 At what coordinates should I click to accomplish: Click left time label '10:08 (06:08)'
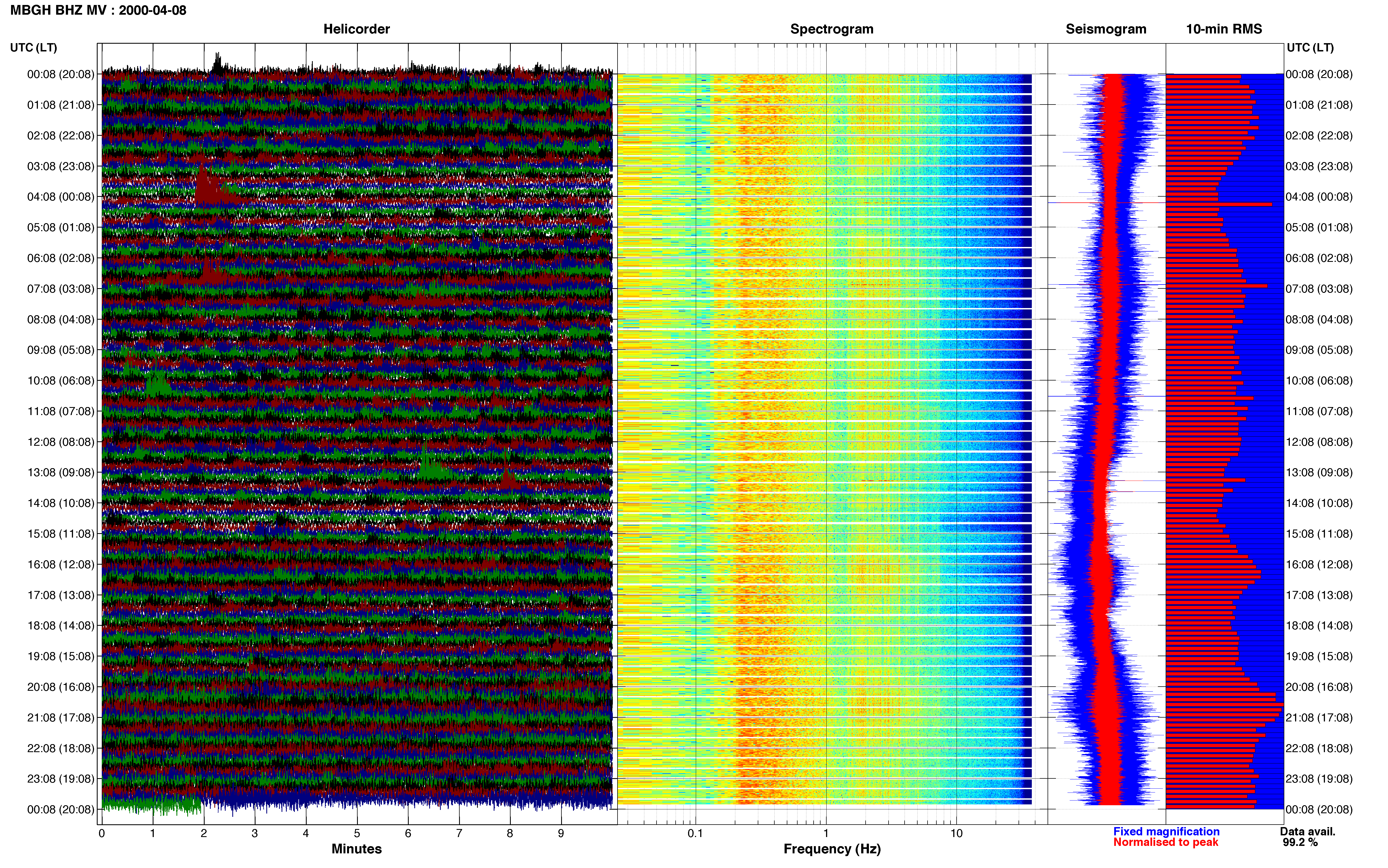pyautogui.click(x=61, y=380)
